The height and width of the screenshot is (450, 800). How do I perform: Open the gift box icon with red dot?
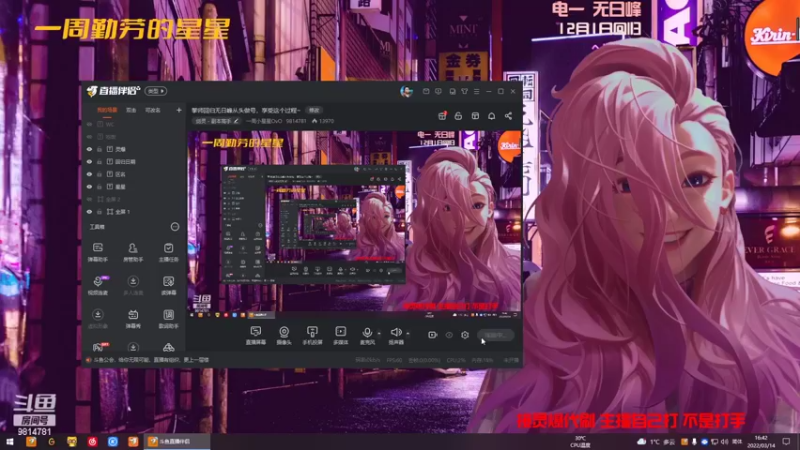click(442, 116)
